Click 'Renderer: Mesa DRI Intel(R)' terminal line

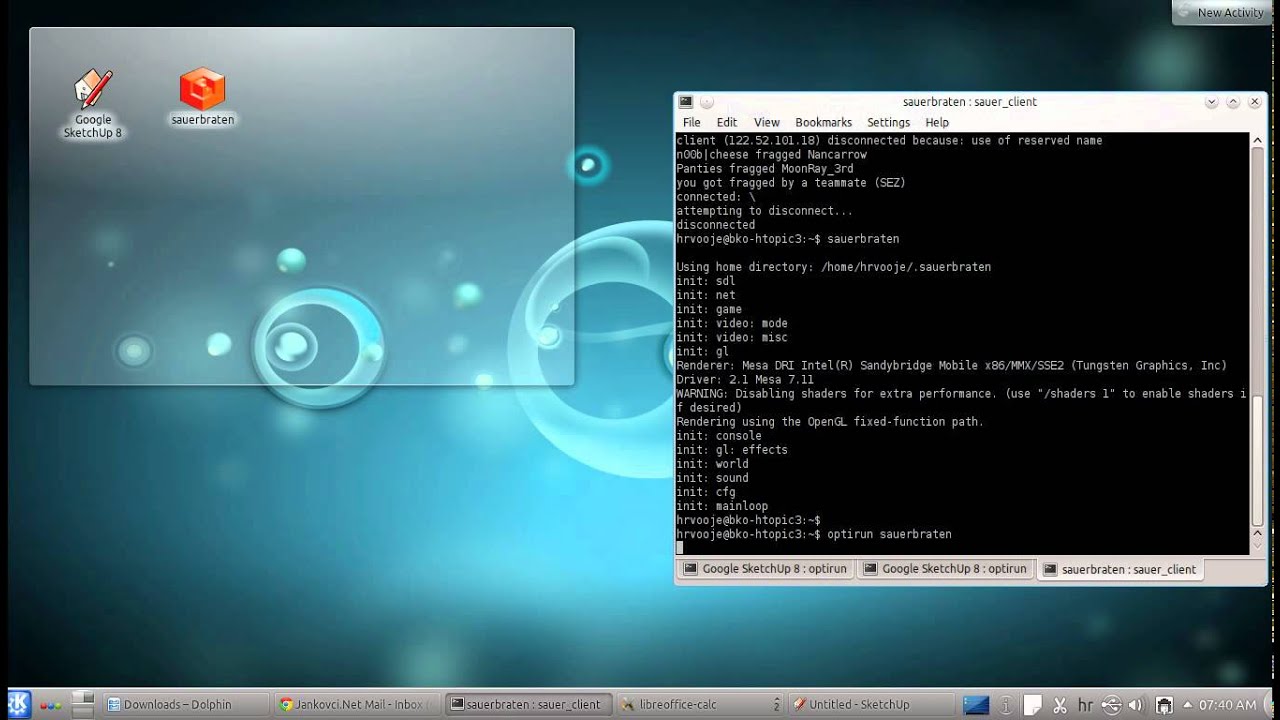[951, 366]
